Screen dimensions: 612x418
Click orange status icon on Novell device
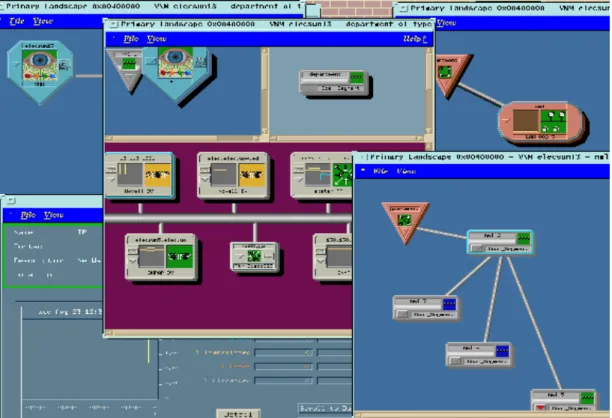coord(157,174)
